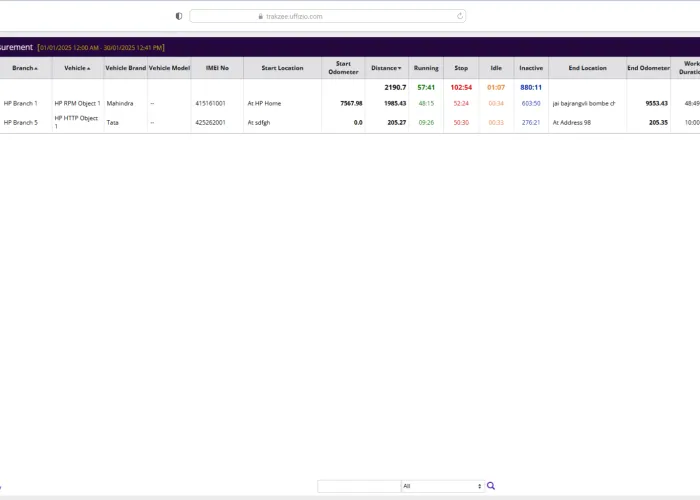Click IMEI number 415161001
Viewport: 700px width, 500px height.
210,103
